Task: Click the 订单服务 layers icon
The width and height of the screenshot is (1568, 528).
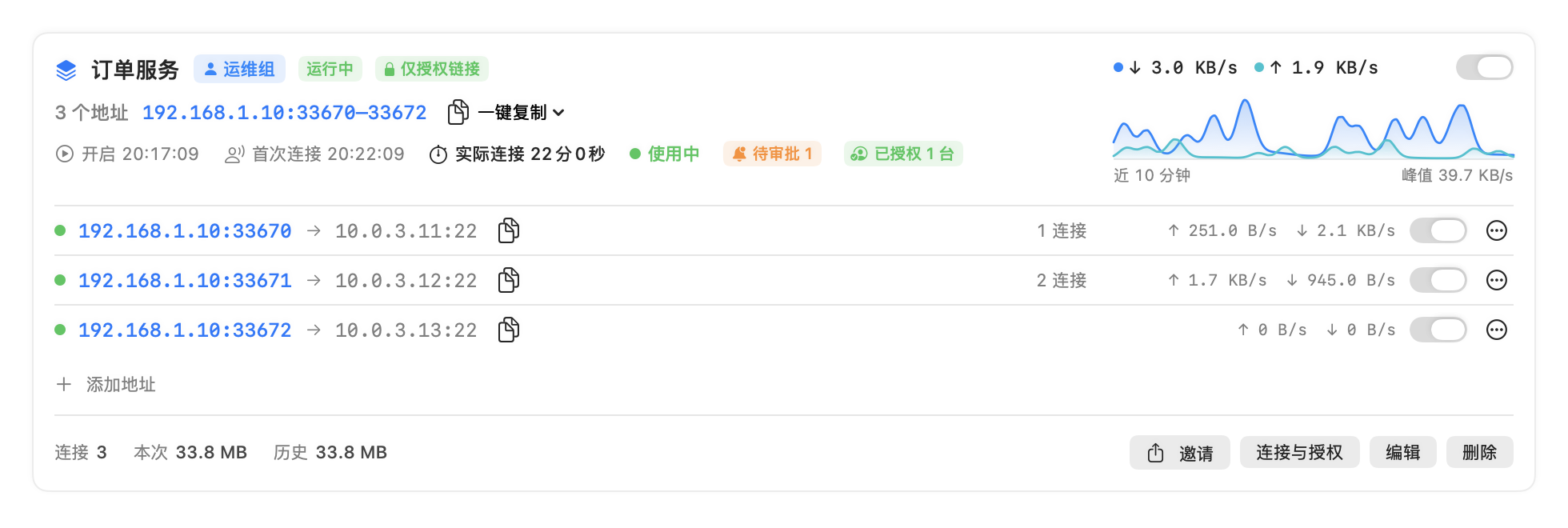Action: tap(66, 70)
